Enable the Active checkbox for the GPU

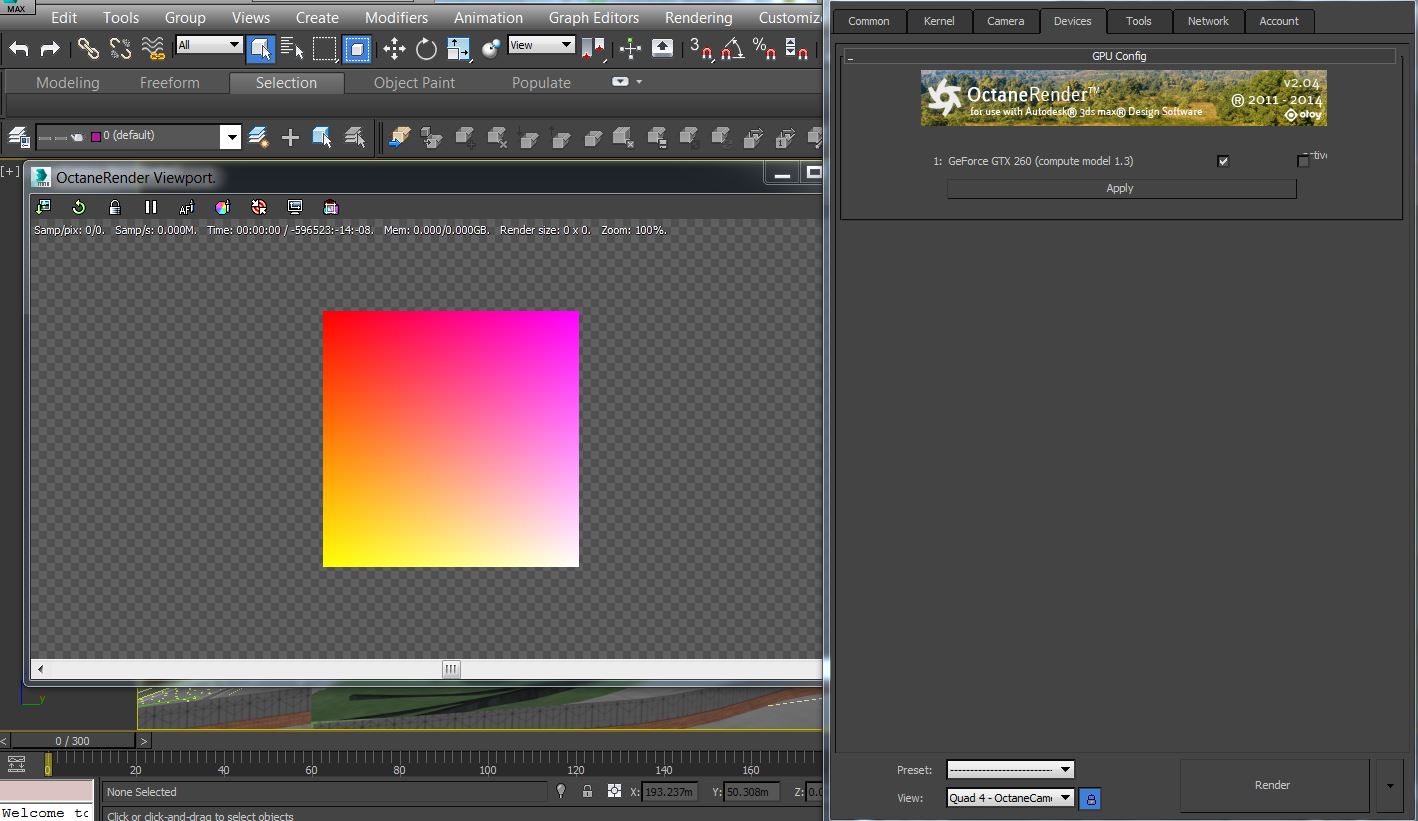1303,161
